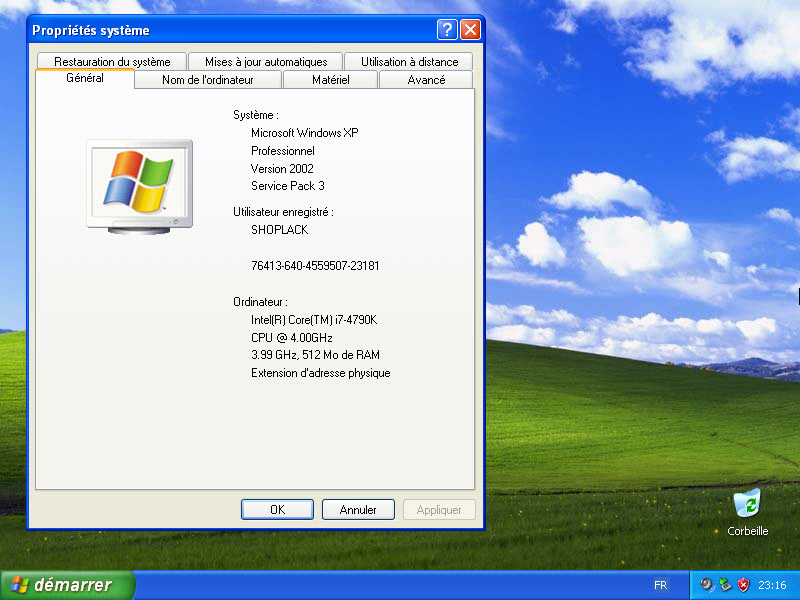Click the product ID 76413-640-4559507-23181
The image size is (800, 600).
[x=315, y=266]
